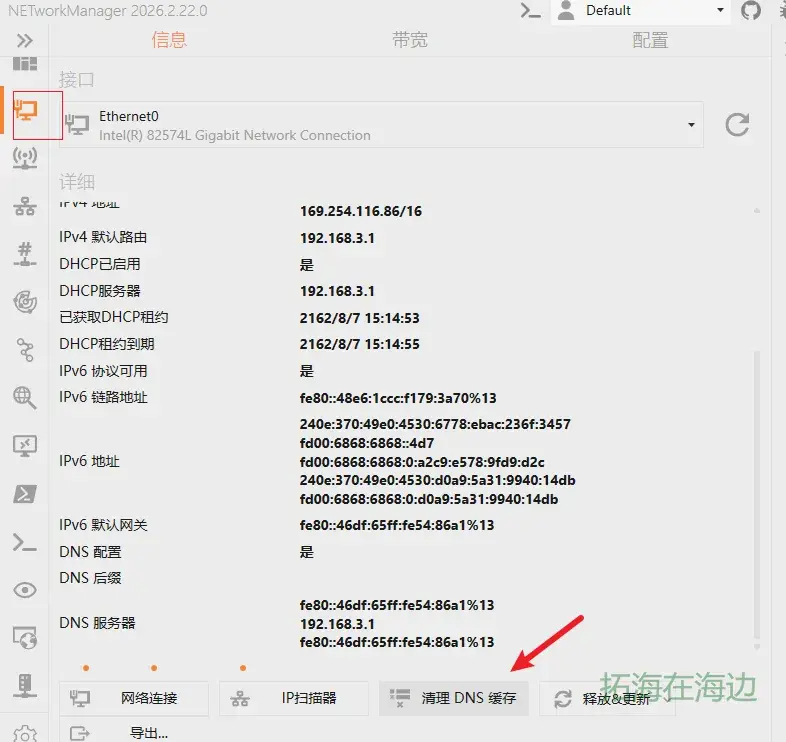Select IPv6 address 240e:370:49e0:4530:6778:ebac:236f:3457
Image resolution: width=786 pixels, height=742 pixels.
click(x=435, y=424)
